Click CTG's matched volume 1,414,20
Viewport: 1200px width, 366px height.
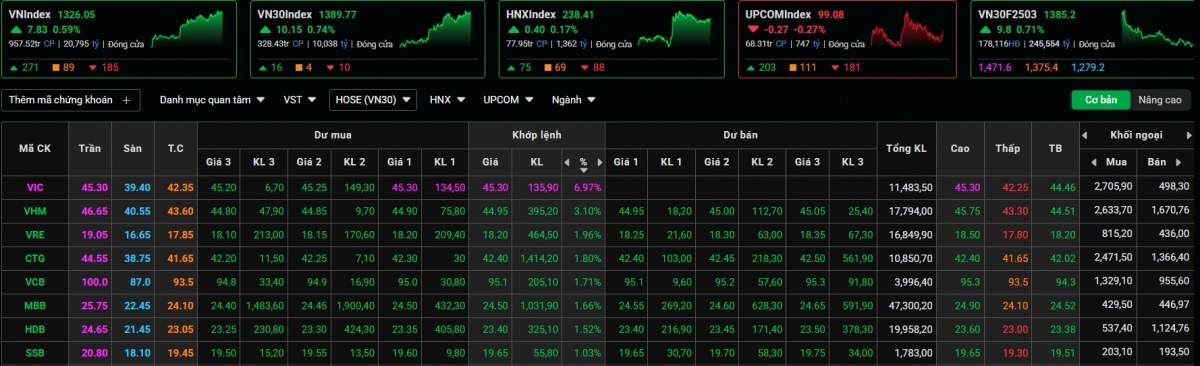(x=539, y=258)
